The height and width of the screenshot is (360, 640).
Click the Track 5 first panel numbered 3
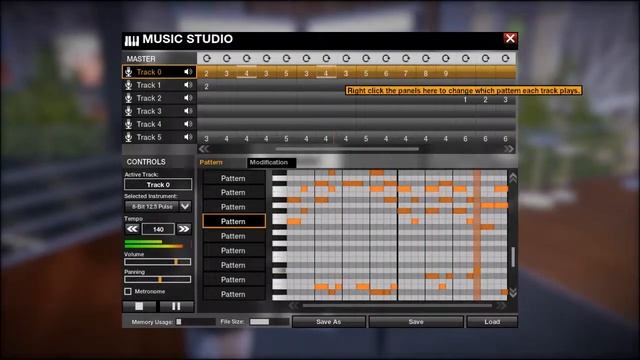pyautogui.click(x=207, y=139)
